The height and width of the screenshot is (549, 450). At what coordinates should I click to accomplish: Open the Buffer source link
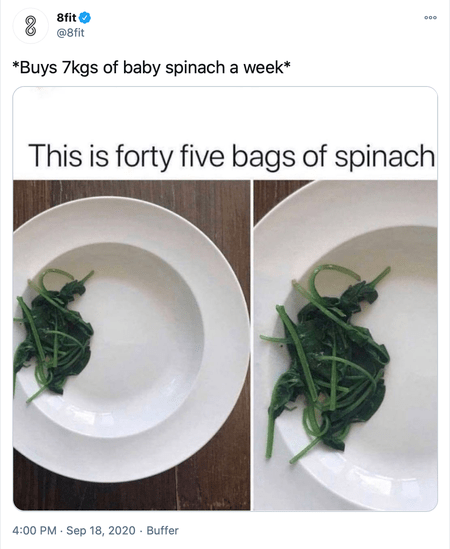click(x=162, y=530)
